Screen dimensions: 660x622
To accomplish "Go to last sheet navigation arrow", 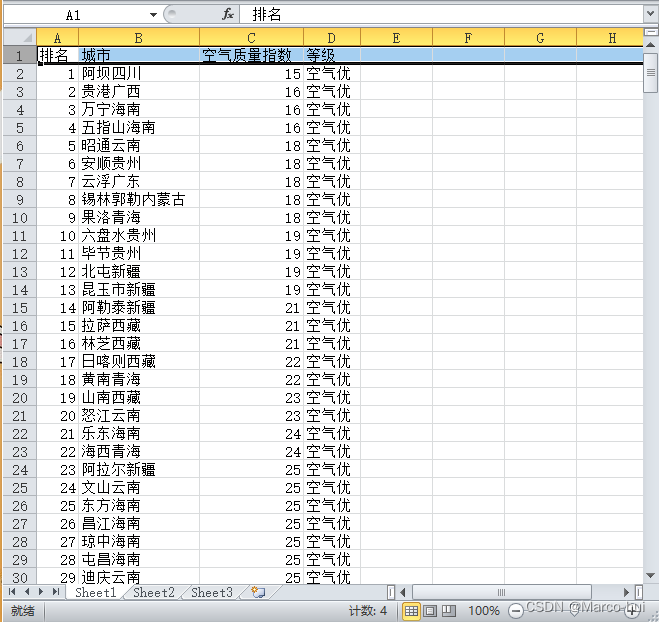I will 56,592.
